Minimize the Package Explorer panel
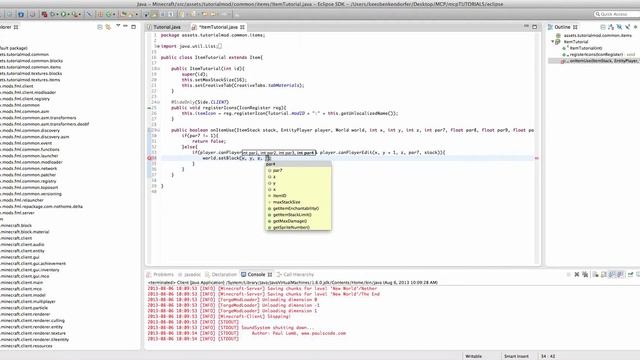 pos(125,27)
